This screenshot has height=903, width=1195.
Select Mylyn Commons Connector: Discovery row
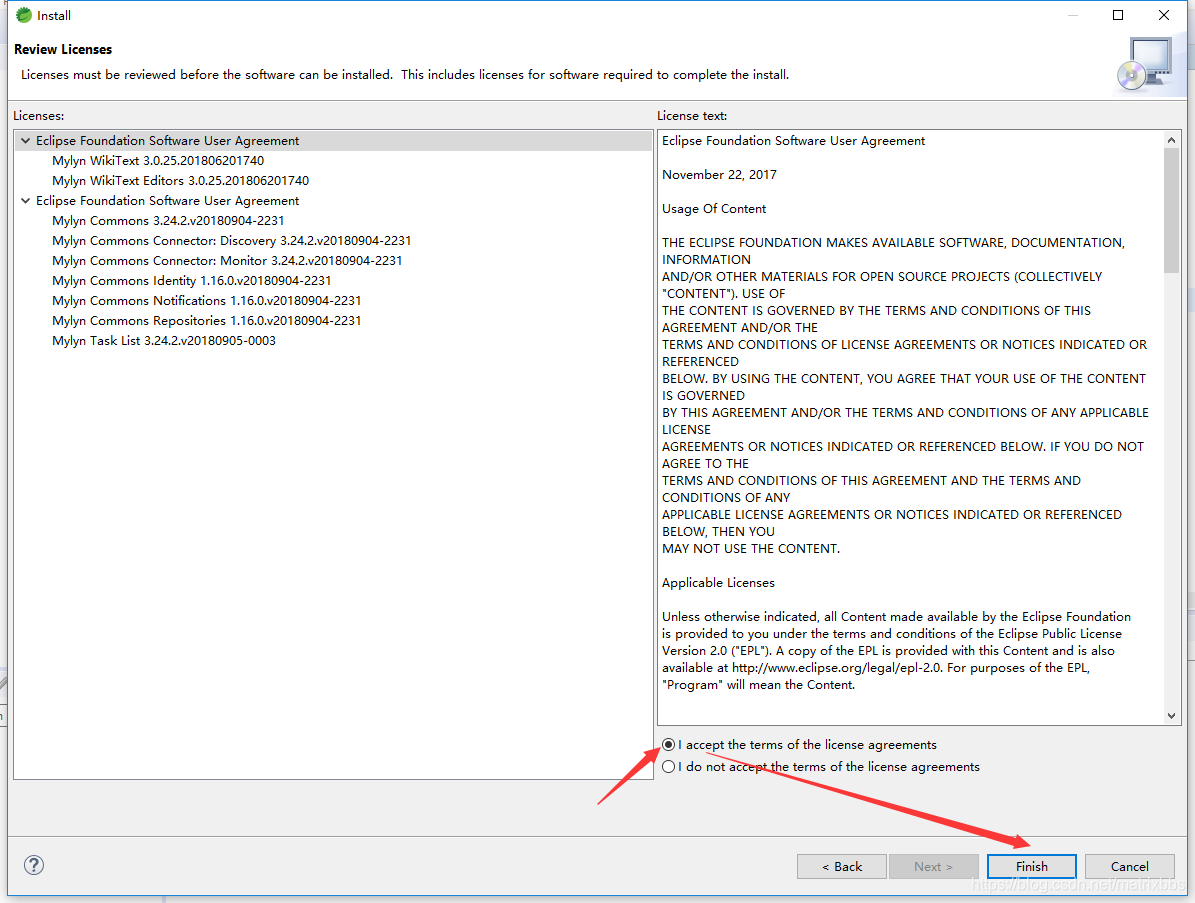click(x=232, y=241)
